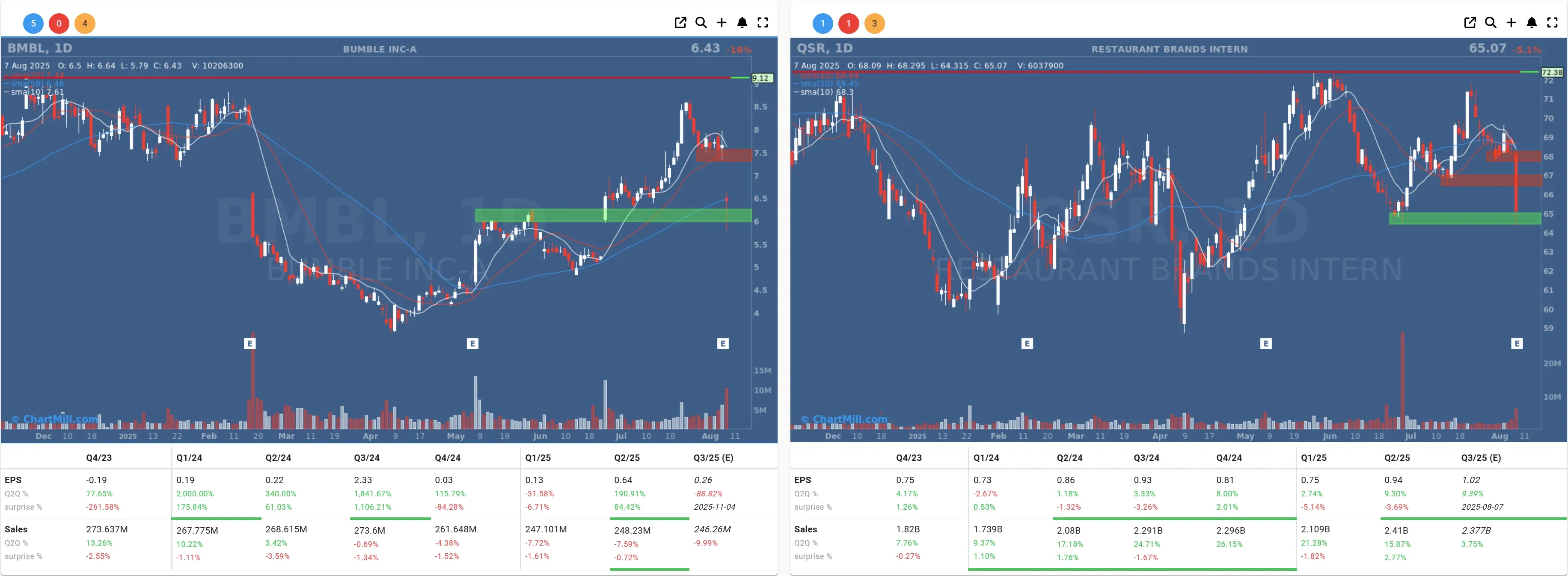Click the blue badge showing 5 on BMBL
This screenshot has width=1568, height=576.
pyautogui.click(x=33, y=23)
